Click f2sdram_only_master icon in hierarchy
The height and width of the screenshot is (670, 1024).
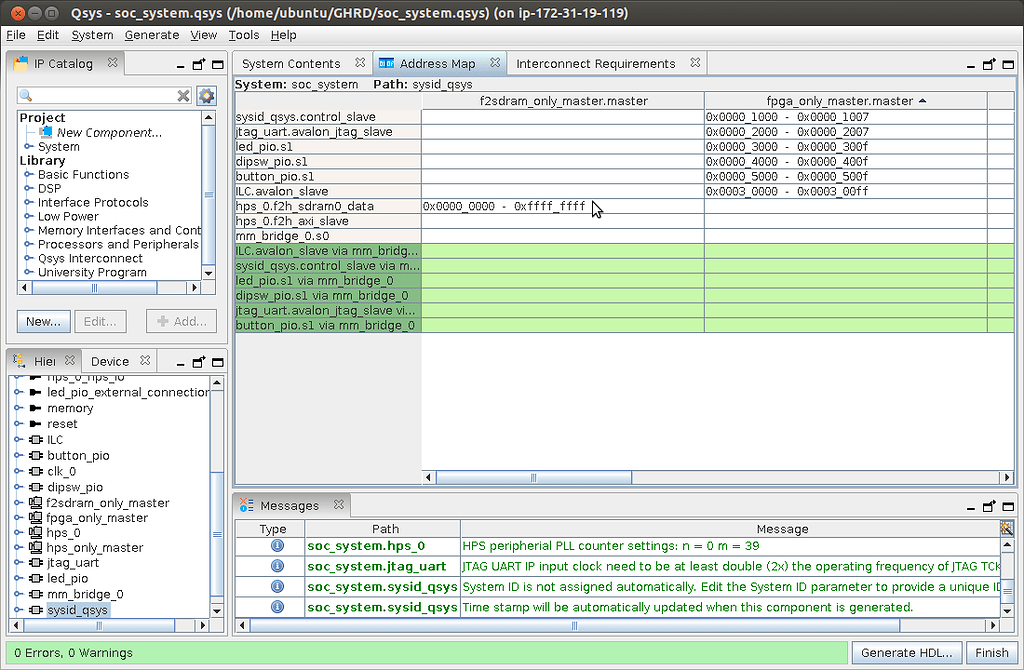(35, 503)
